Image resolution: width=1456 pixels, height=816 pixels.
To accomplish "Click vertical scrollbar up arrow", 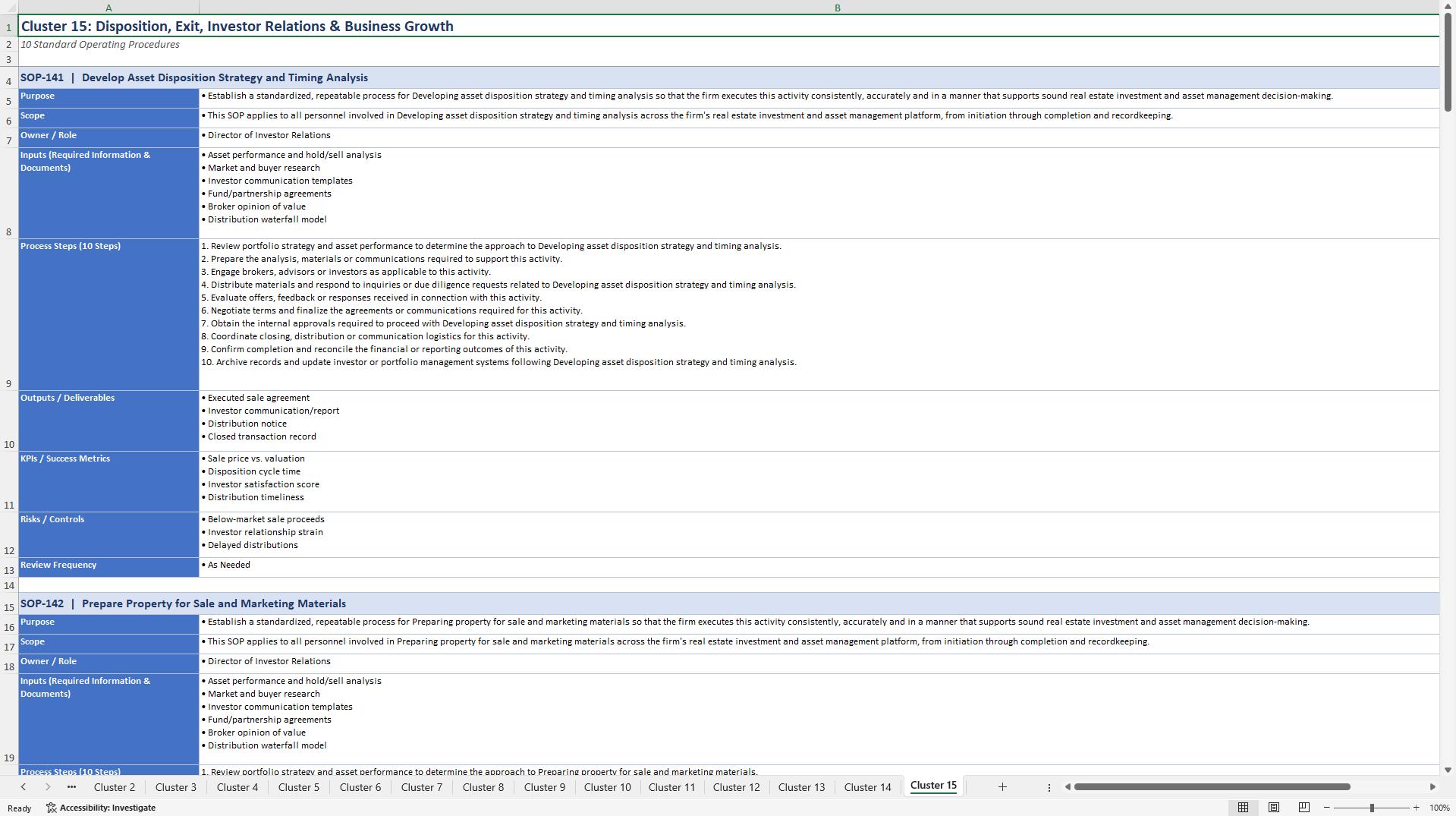I will click(1448, 6).
